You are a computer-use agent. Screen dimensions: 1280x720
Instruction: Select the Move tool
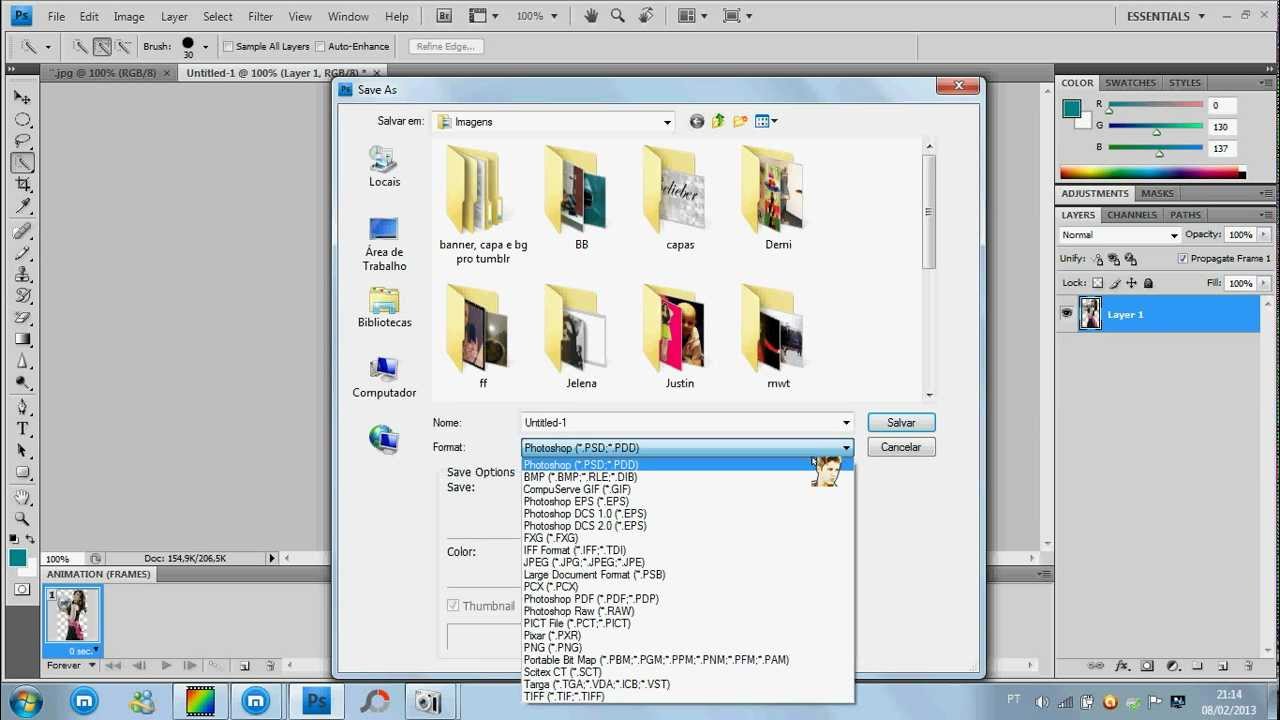point(22,98)
